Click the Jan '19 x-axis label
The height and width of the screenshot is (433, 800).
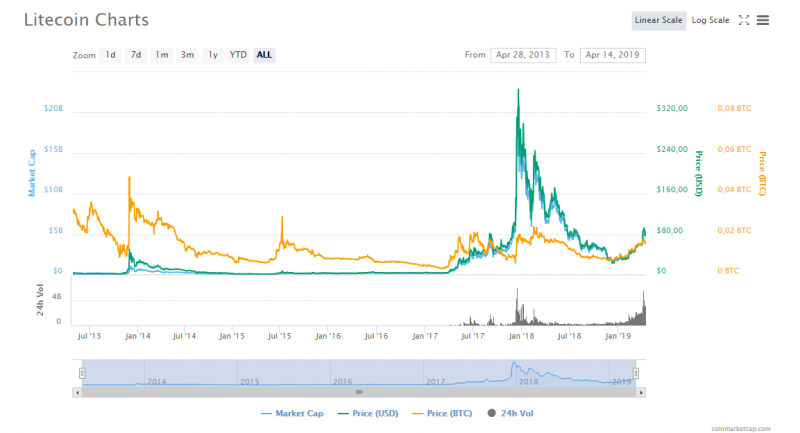[x=618, y=336]
